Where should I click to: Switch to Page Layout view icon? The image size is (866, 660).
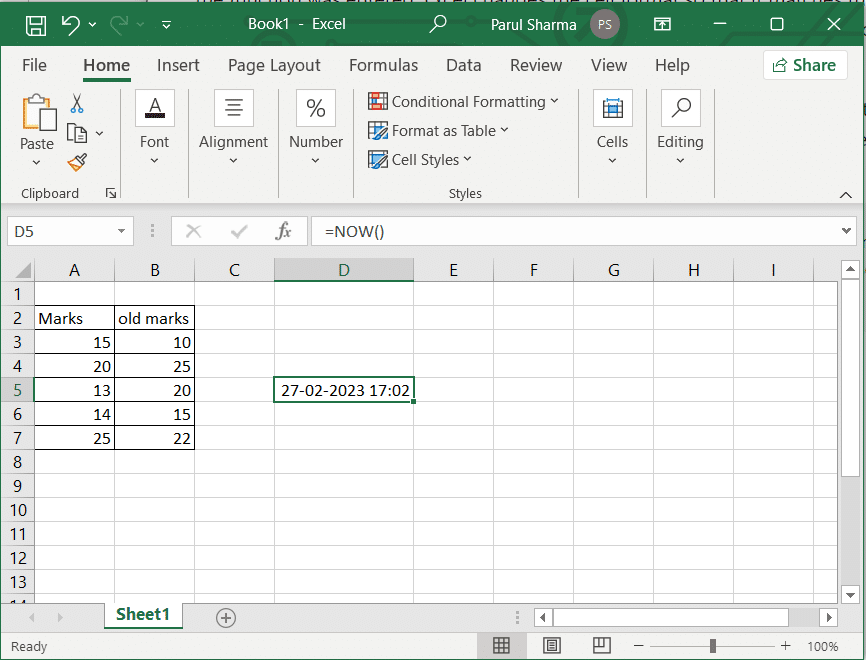tap(552, 646)
